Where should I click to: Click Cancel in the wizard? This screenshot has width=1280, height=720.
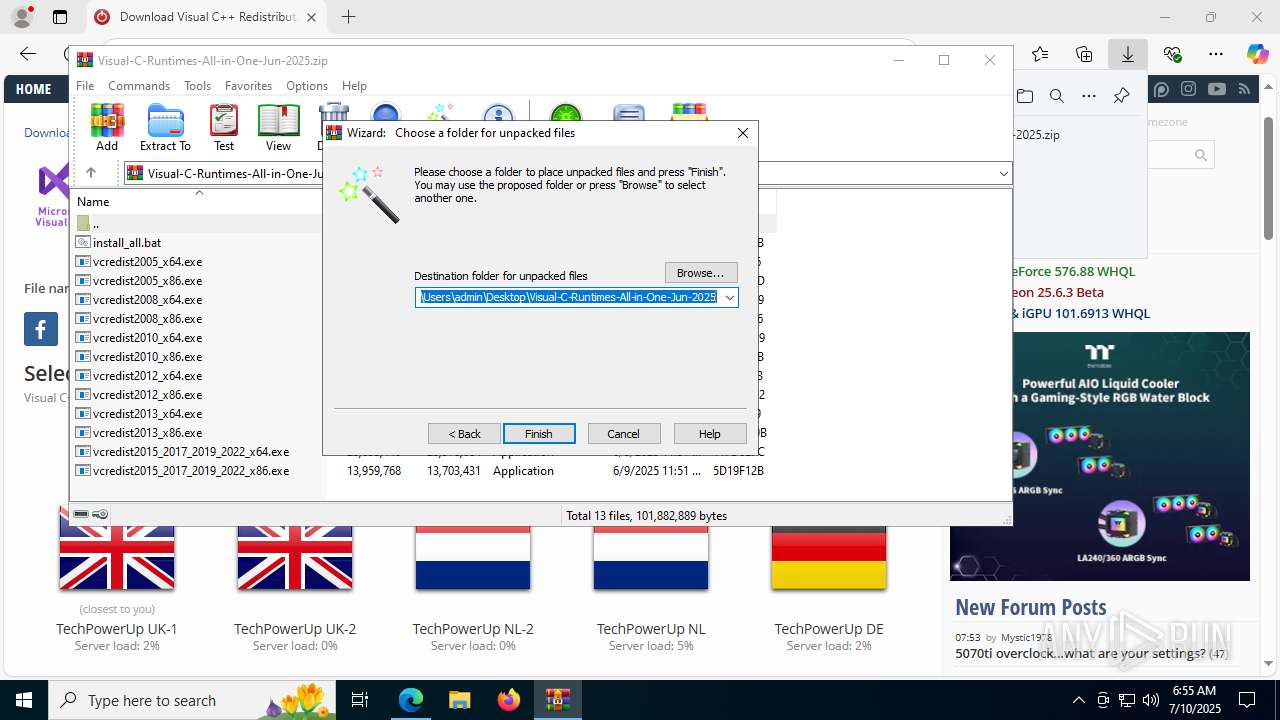pos(623,434)
